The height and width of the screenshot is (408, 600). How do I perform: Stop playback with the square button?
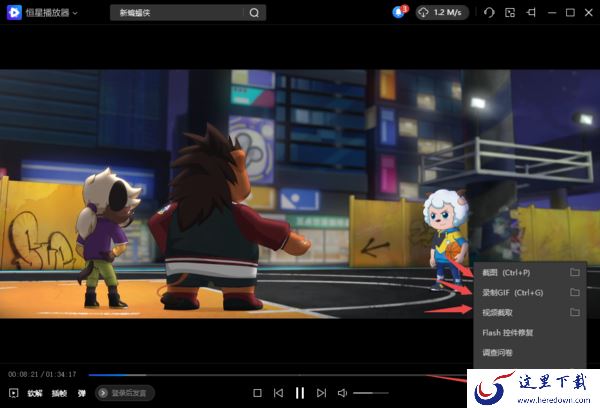(258, 393)
